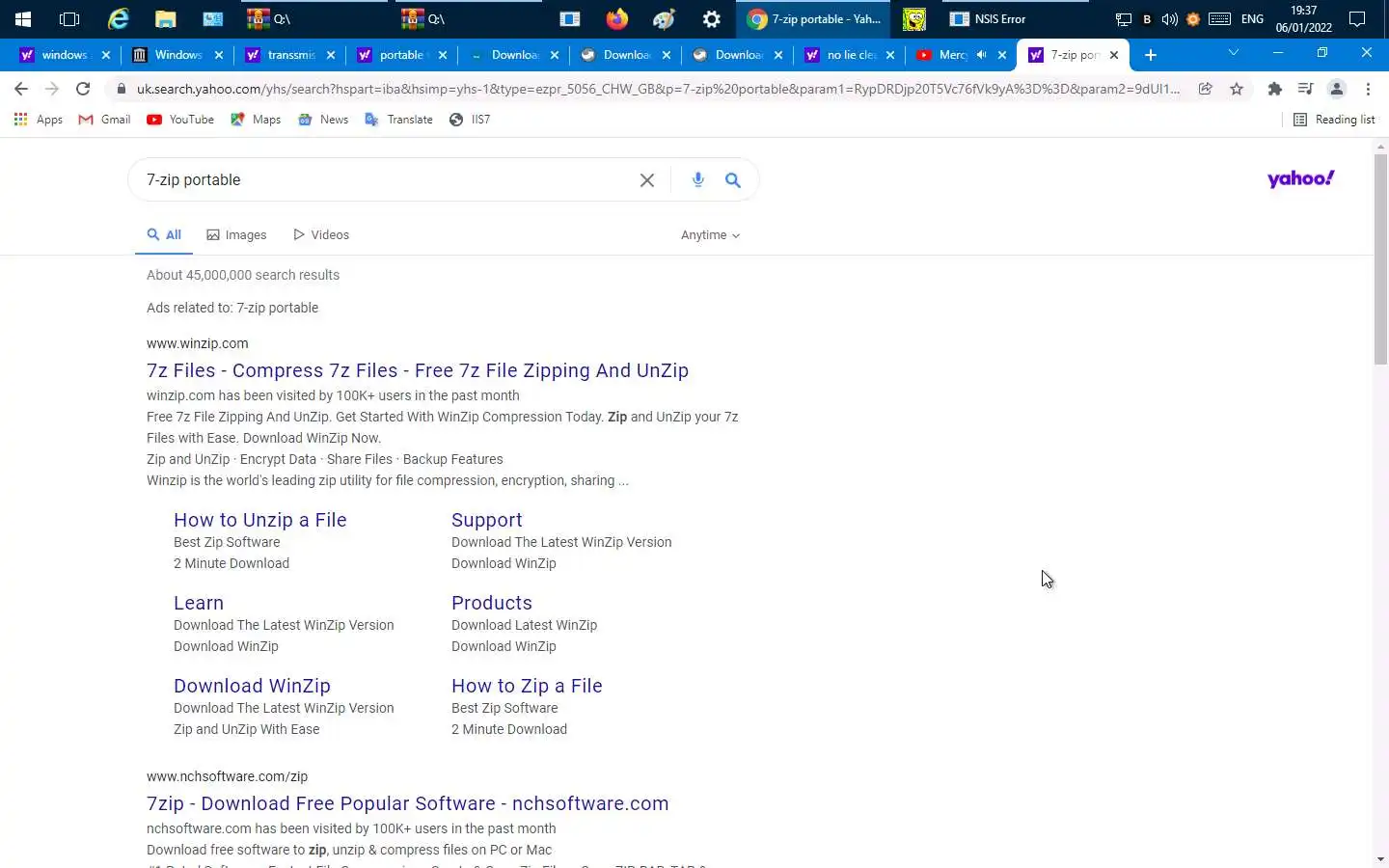1389x868 pixels.
Task: Open the 'How to Zip a File' link
Action: pos(527,686)
